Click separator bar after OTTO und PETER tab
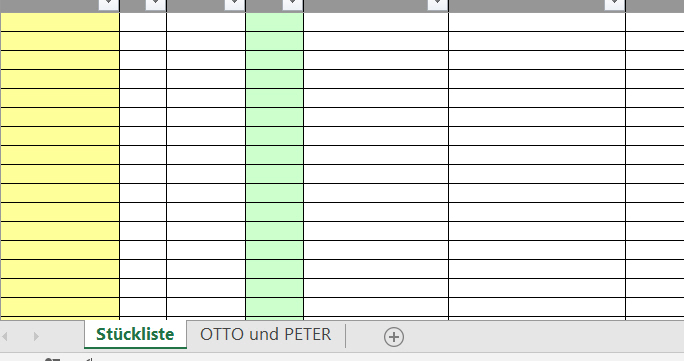This screenshot has height=361, width=684. point(345,336)
